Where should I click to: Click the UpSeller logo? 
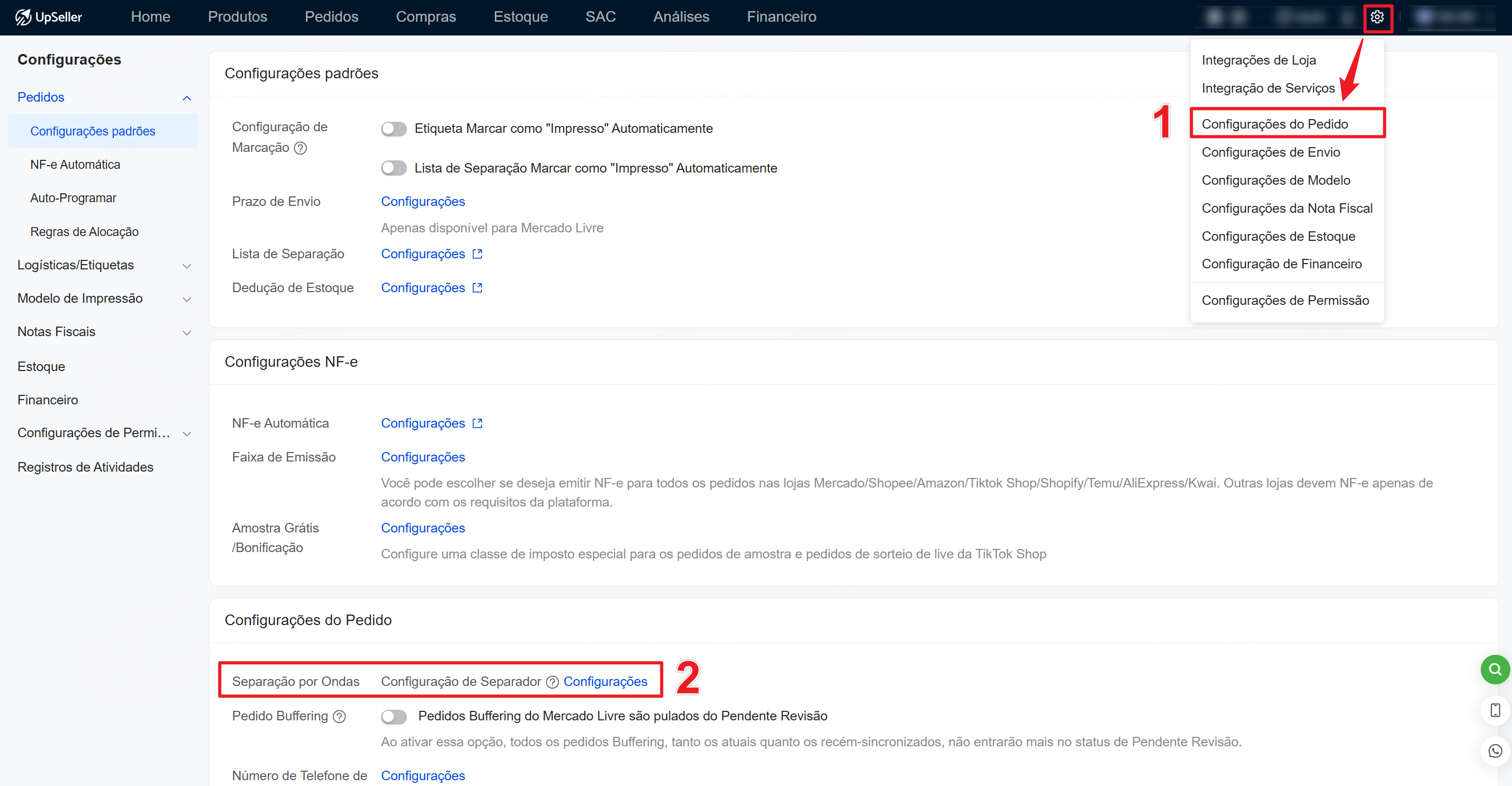pyautogui.click(x=49, y=17)
